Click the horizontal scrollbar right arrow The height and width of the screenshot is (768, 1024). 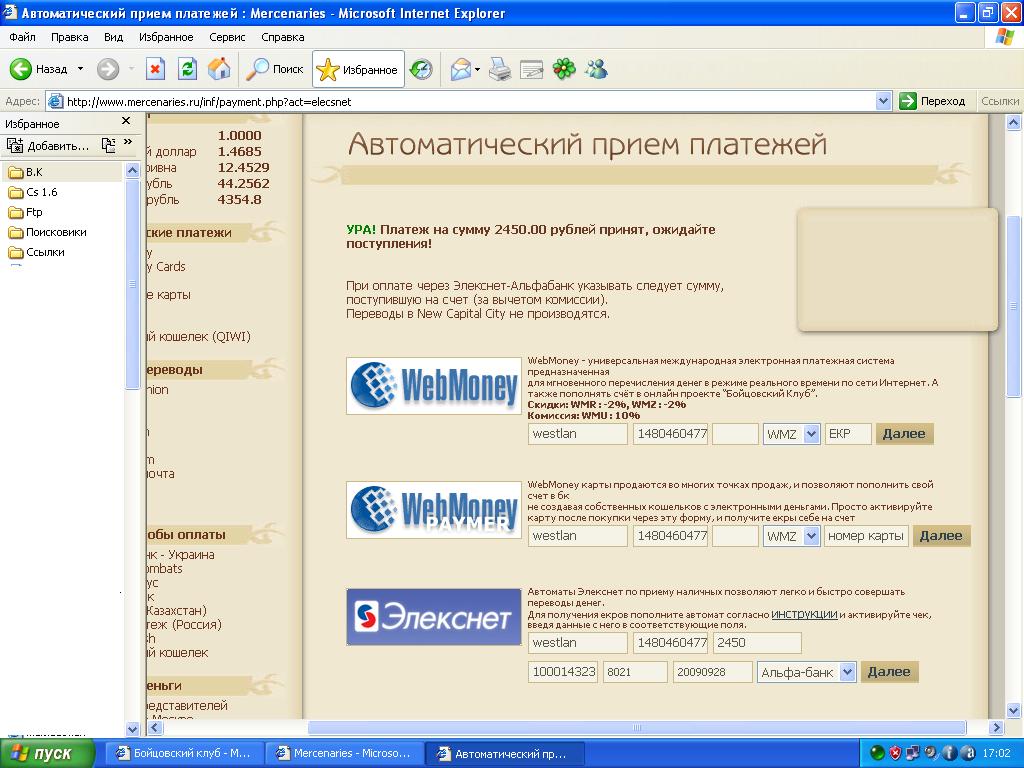coord(996,727)
